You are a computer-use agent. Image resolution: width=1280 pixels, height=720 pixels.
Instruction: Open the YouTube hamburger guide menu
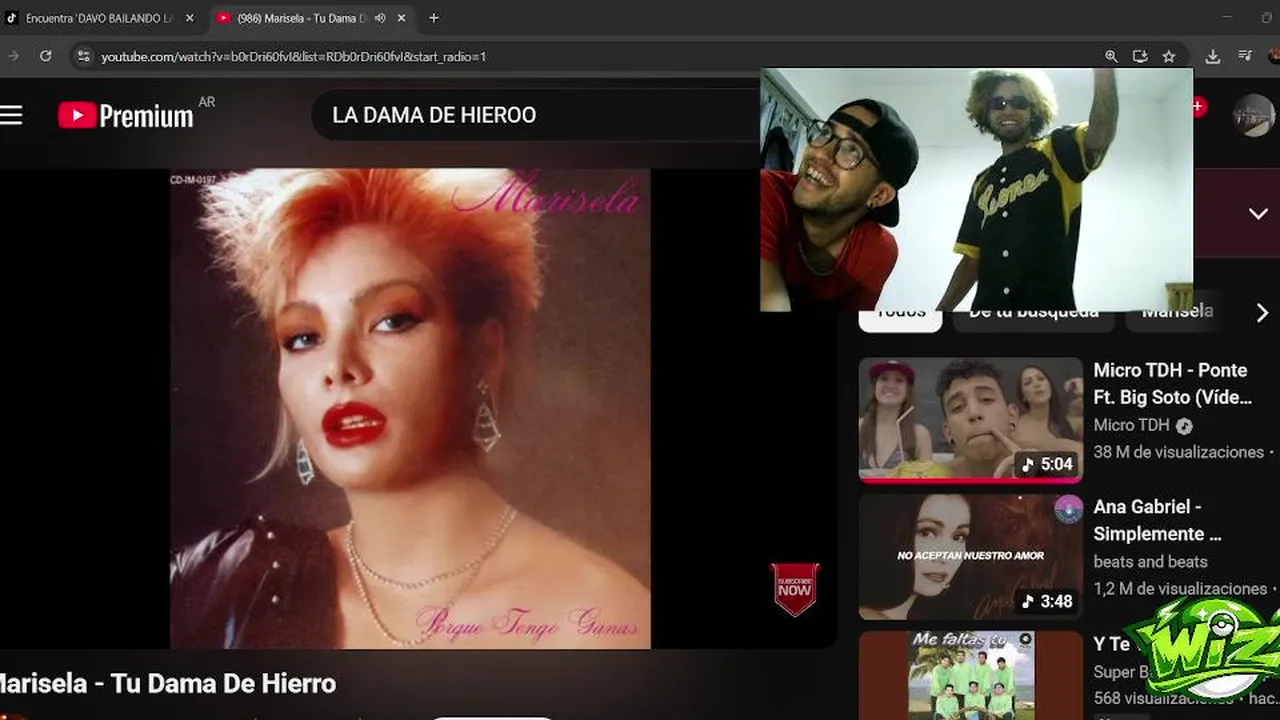click(11, 115)
